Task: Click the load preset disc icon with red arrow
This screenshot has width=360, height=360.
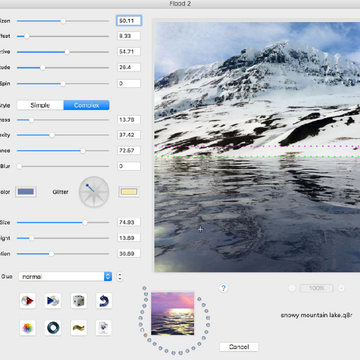Action: tap(28, 301)
